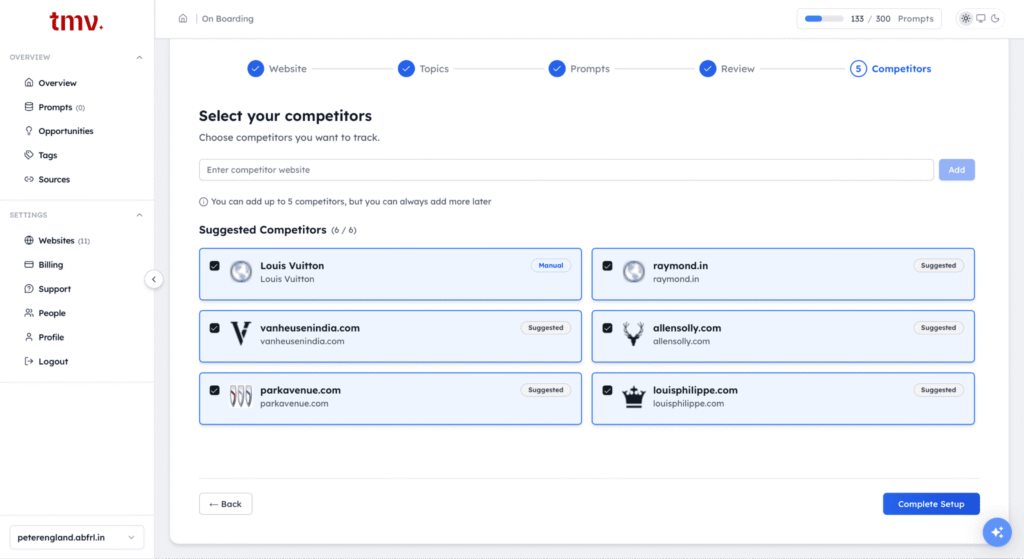This screenshot has height=559, width=1024.
Task: Click the Topics step checkmark circle
Action: click(x=406, y=69)
